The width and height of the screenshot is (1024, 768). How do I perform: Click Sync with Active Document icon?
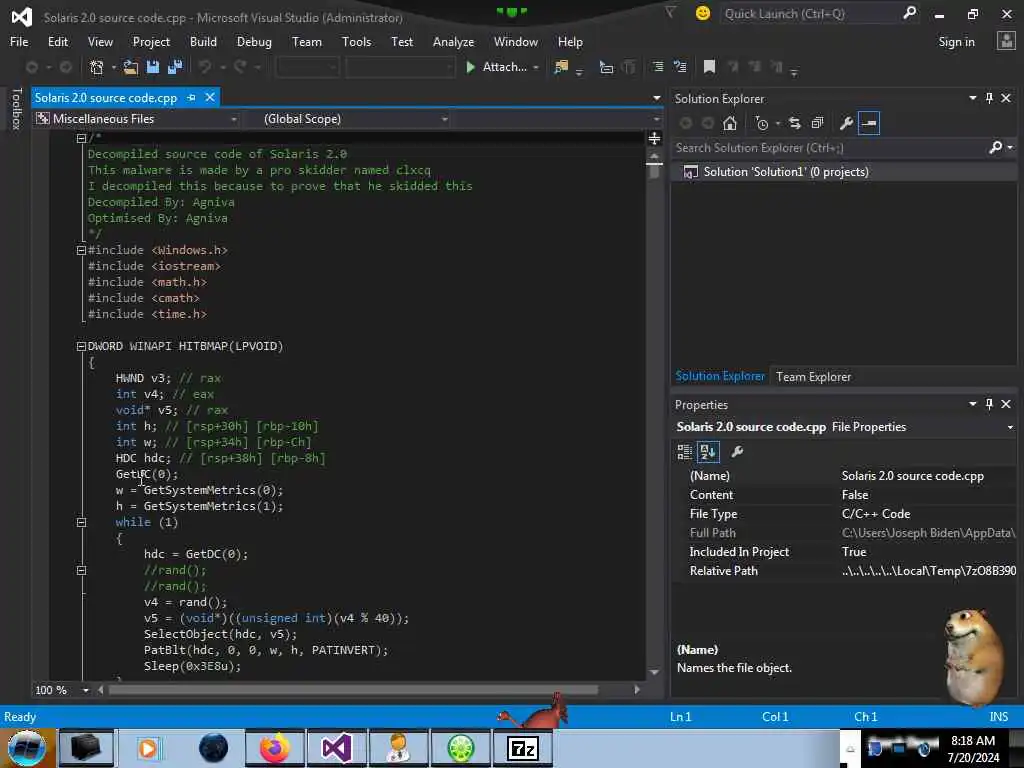point(795,123)
